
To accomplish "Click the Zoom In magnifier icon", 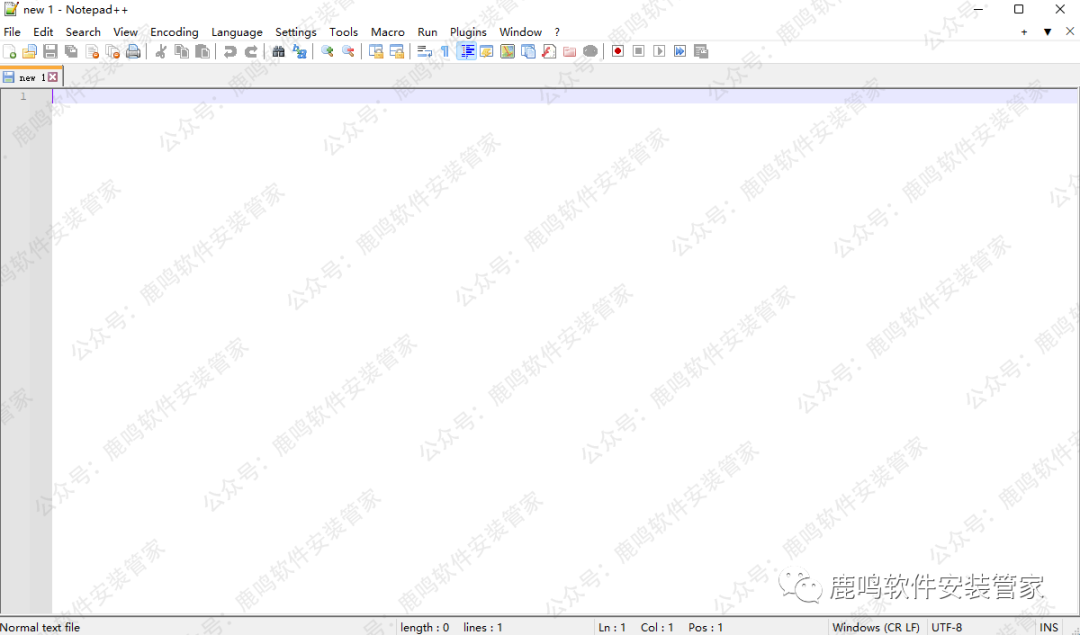I will pos(327,52).
